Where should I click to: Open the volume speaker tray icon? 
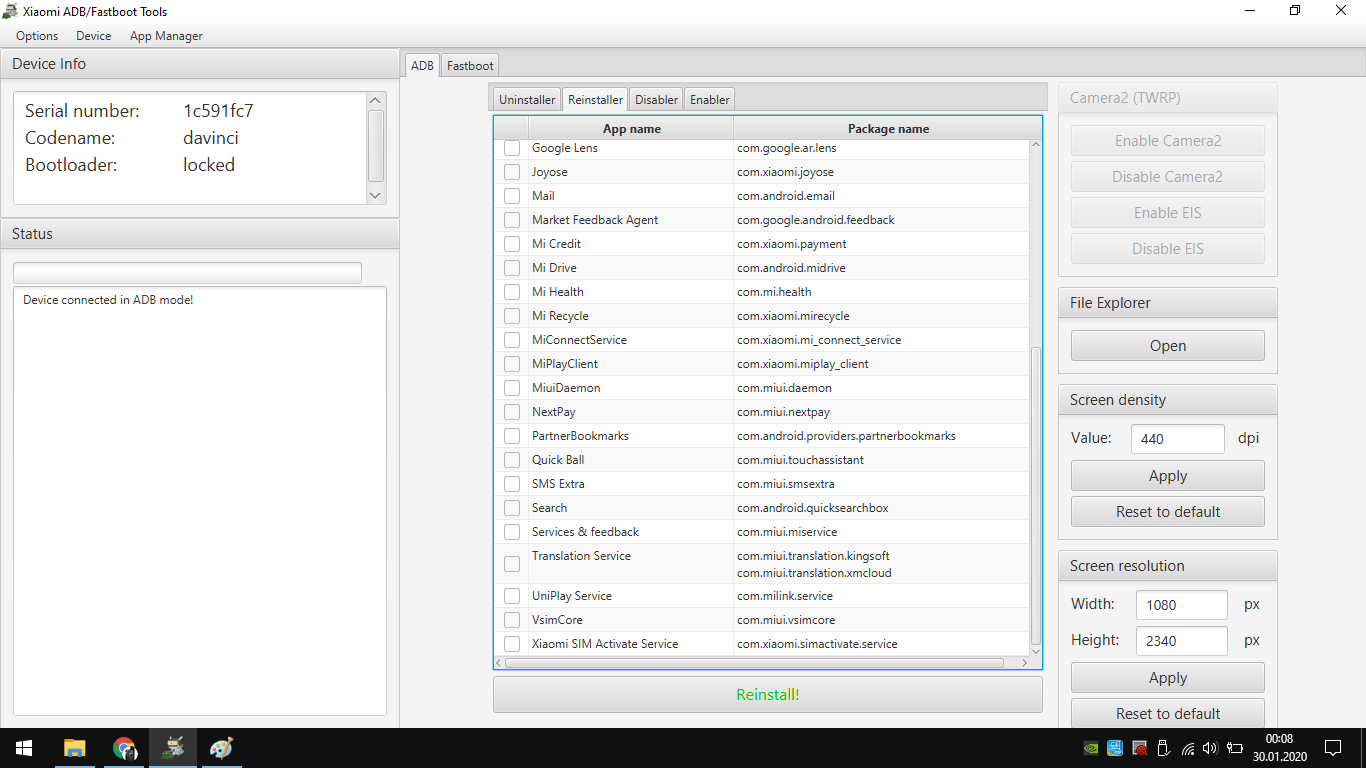coord(1210,748)
